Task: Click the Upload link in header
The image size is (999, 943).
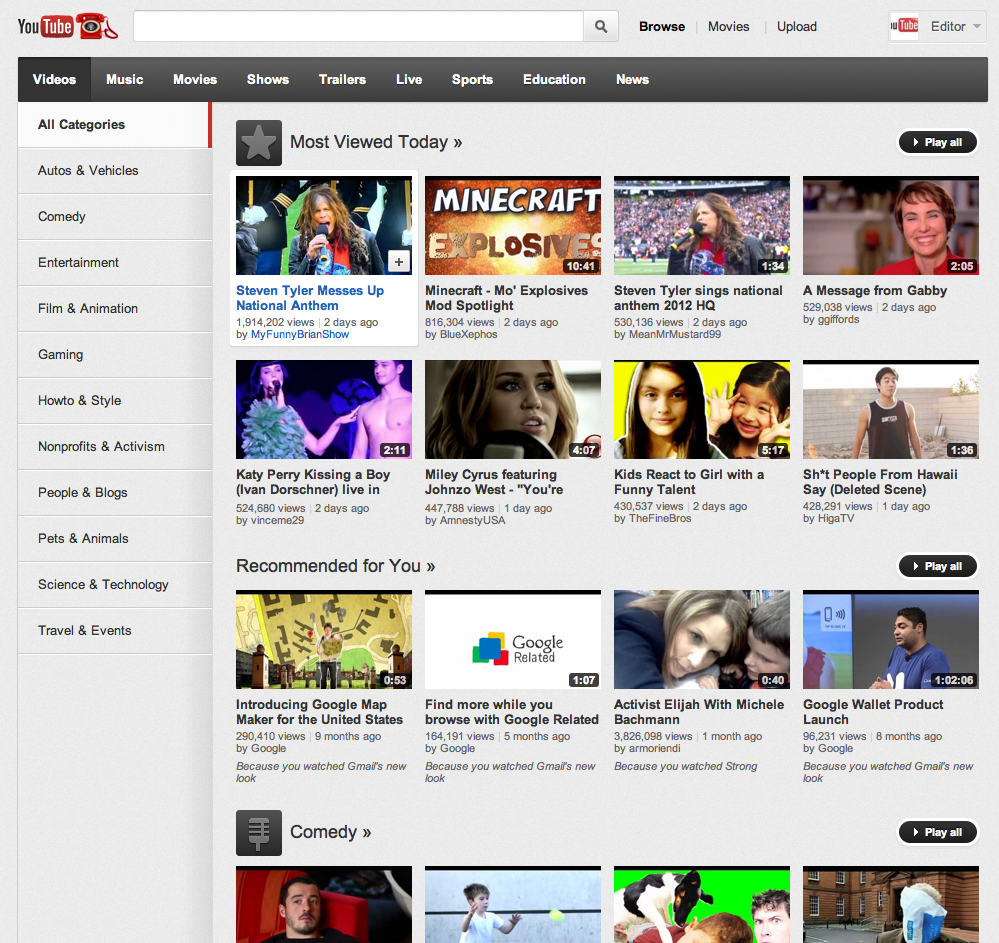Action: point(796,26)
